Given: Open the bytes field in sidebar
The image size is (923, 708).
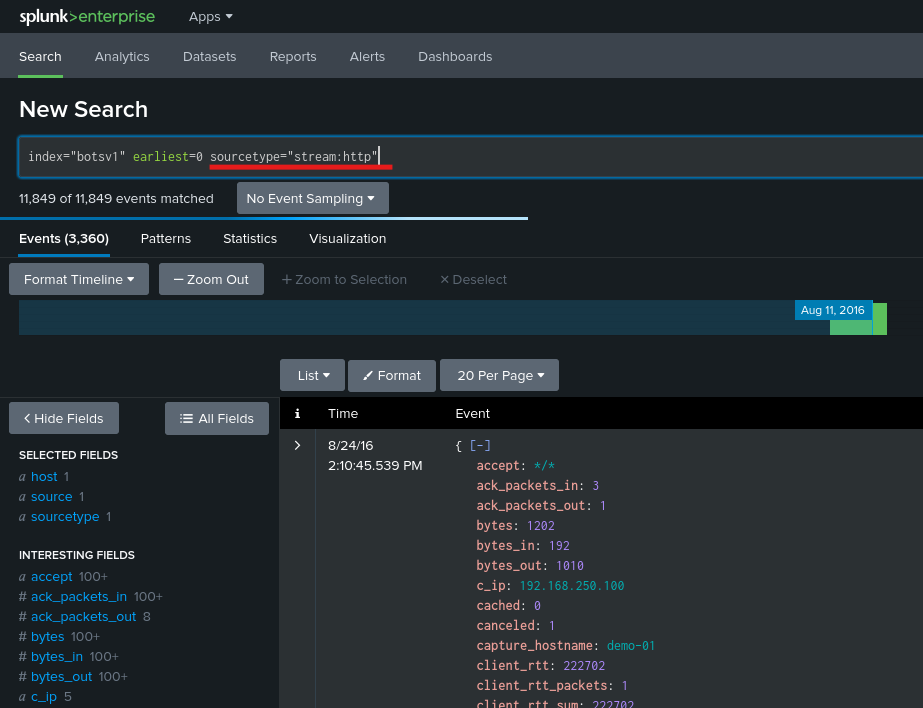Looking at the screenshot, I should point(48,637).
